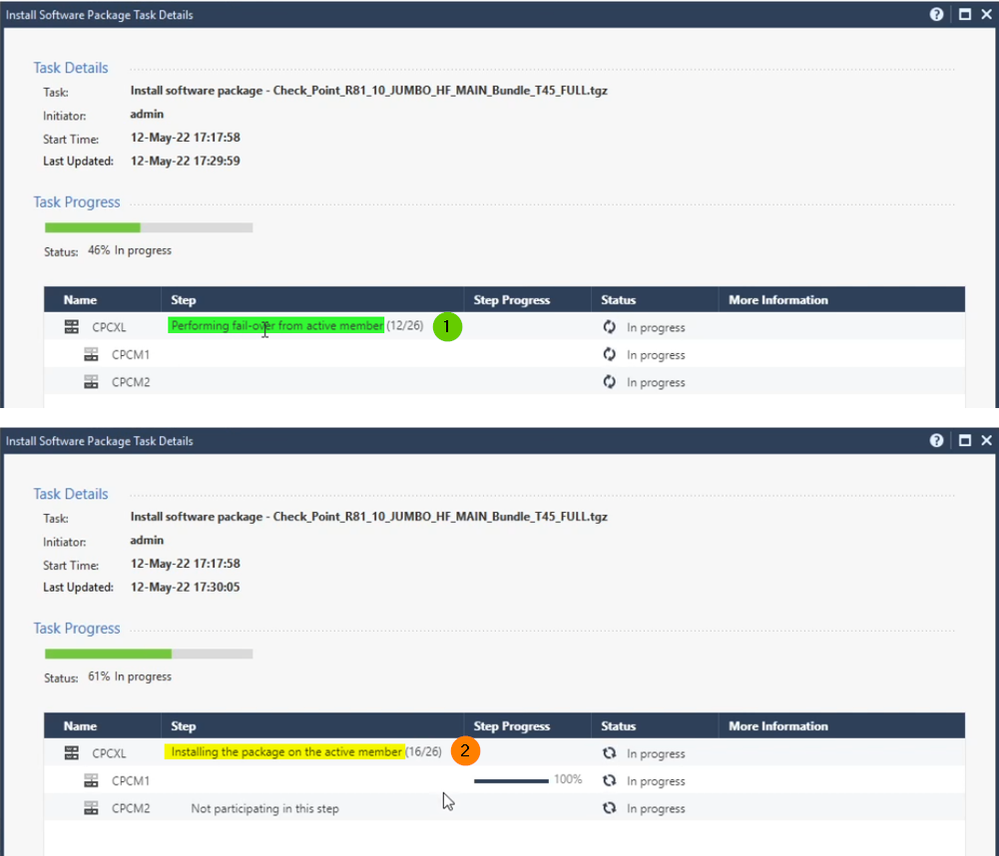Click Start Time value in lower window
The image size is (999, 856).
[x=185, y=563]
